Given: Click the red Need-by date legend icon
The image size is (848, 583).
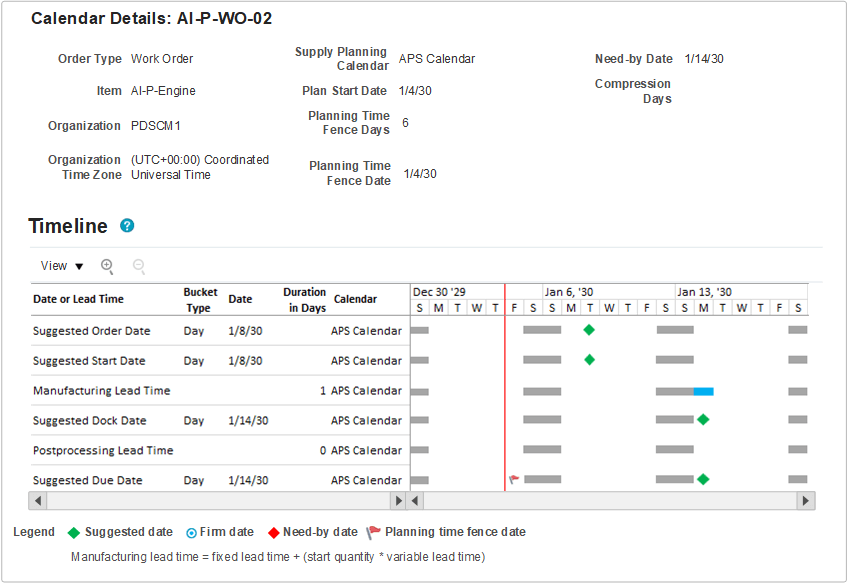Looking at the screenshot, I should click(274, 532).
